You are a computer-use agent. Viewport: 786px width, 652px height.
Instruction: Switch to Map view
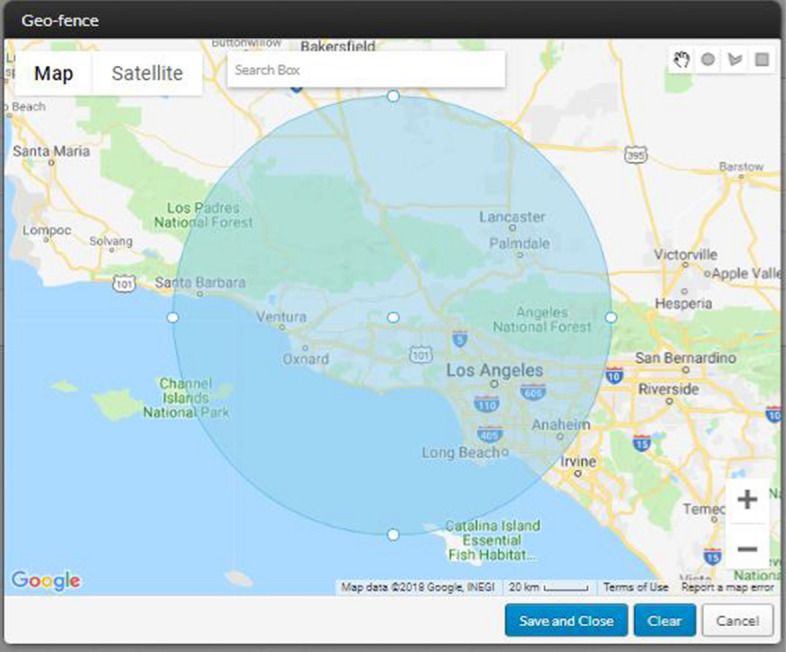54,74
